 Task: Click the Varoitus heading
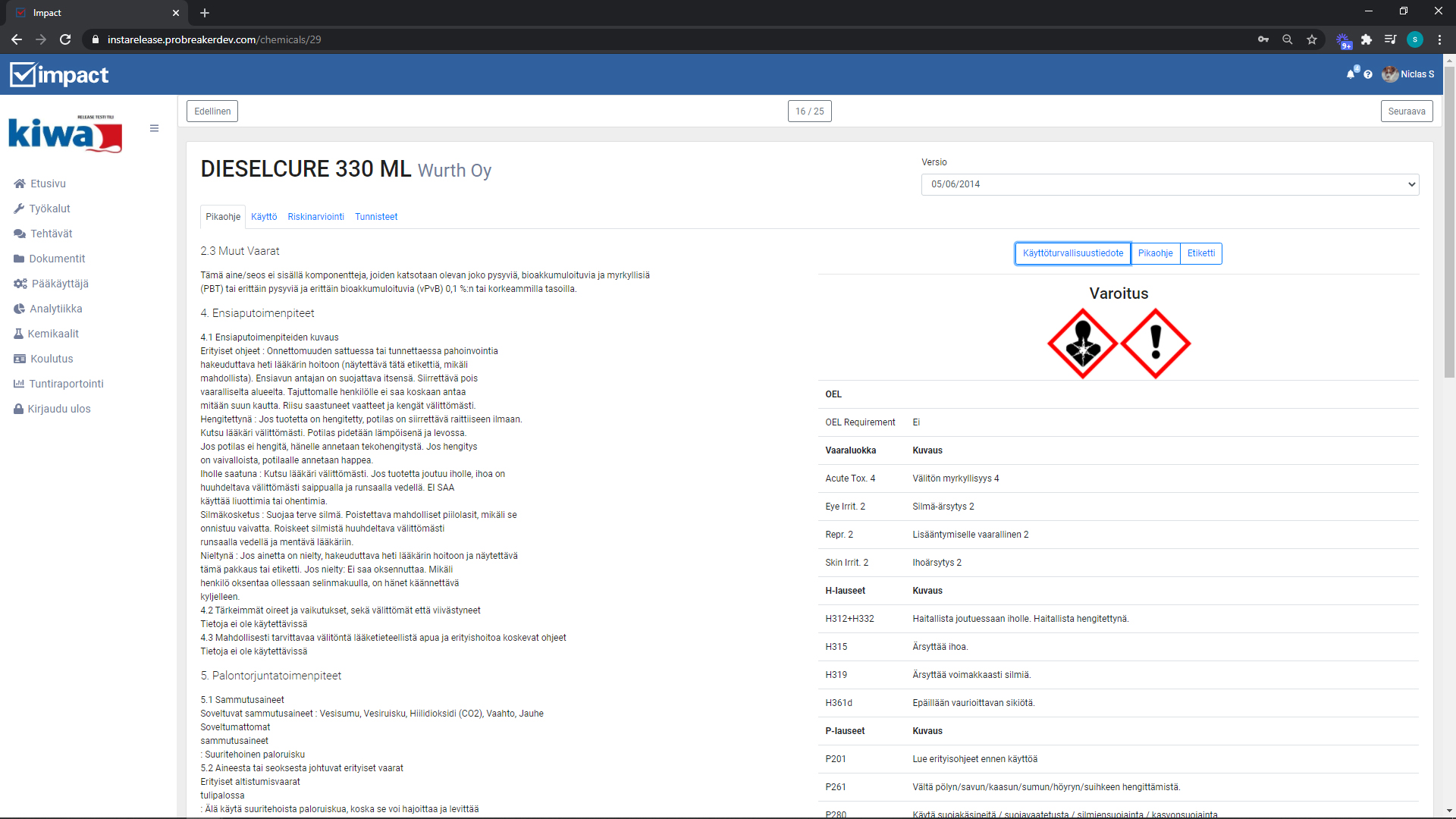(1119, 293)
